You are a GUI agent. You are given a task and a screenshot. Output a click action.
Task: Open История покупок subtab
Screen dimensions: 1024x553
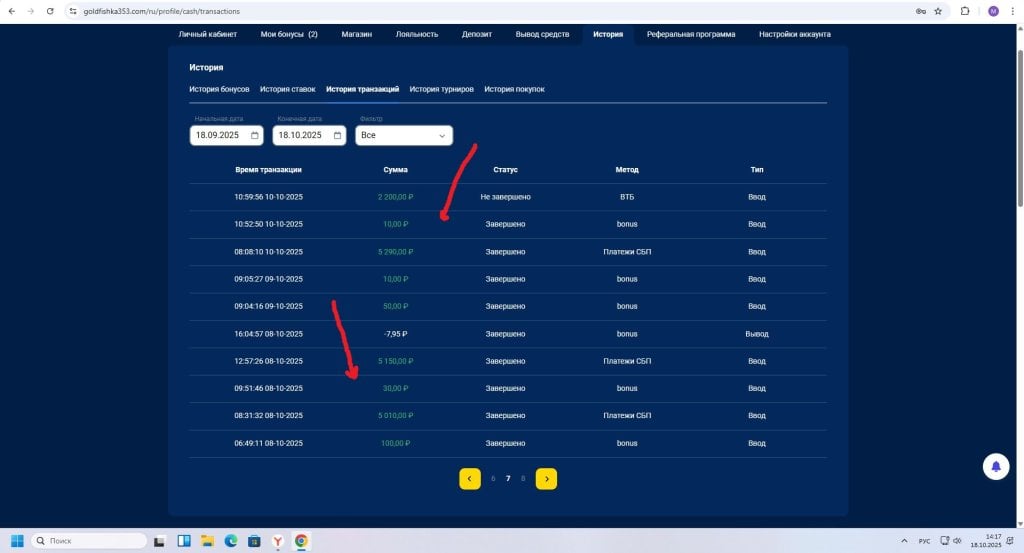514,89
